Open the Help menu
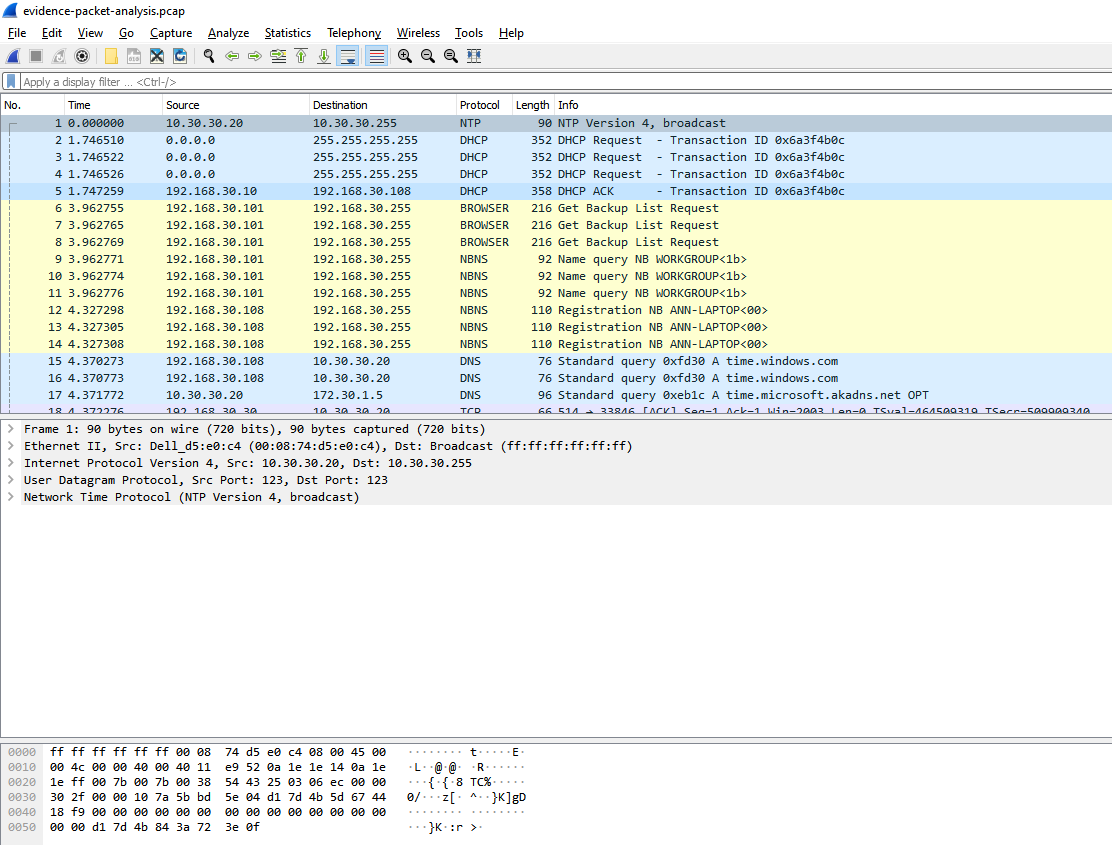 511,33
